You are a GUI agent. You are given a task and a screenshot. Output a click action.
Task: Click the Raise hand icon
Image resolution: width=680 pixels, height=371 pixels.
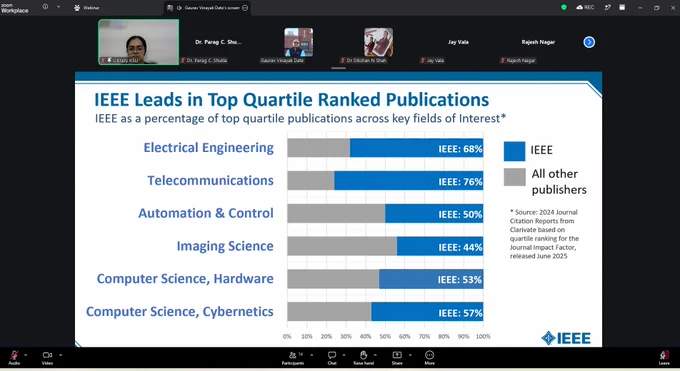(x=363, y=355)
